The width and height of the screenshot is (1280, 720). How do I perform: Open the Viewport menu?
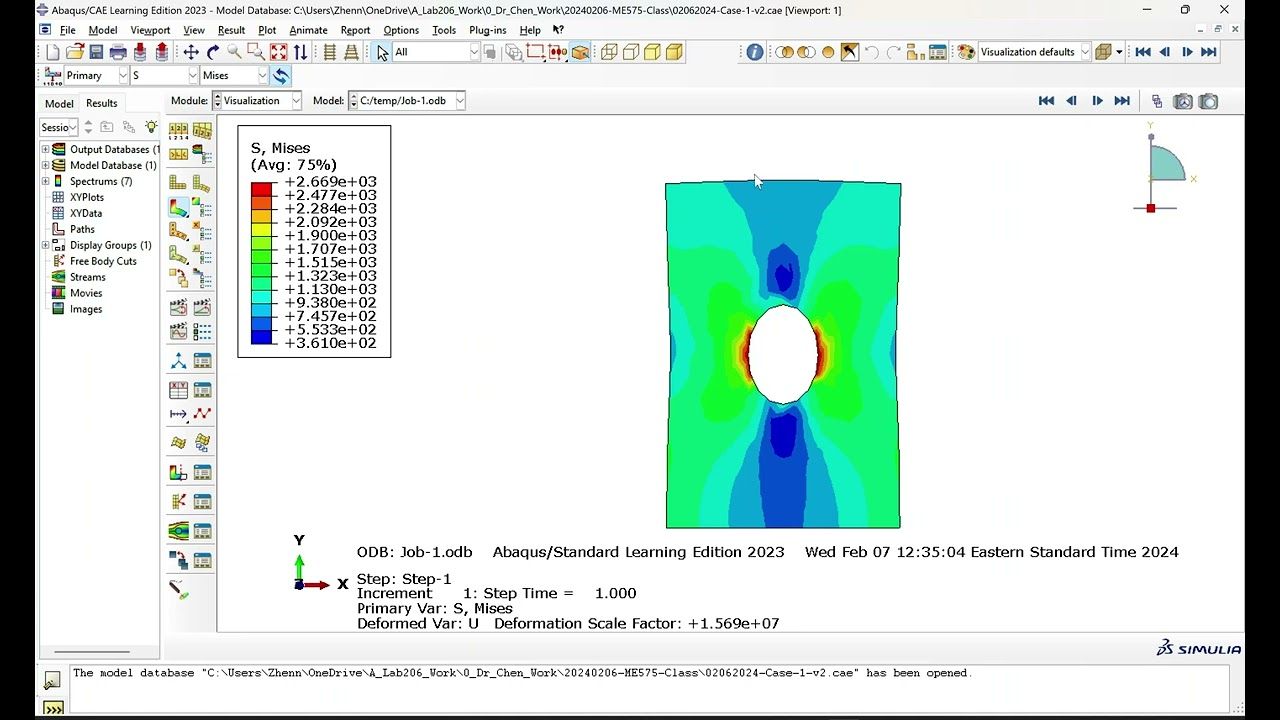point(150,30)
